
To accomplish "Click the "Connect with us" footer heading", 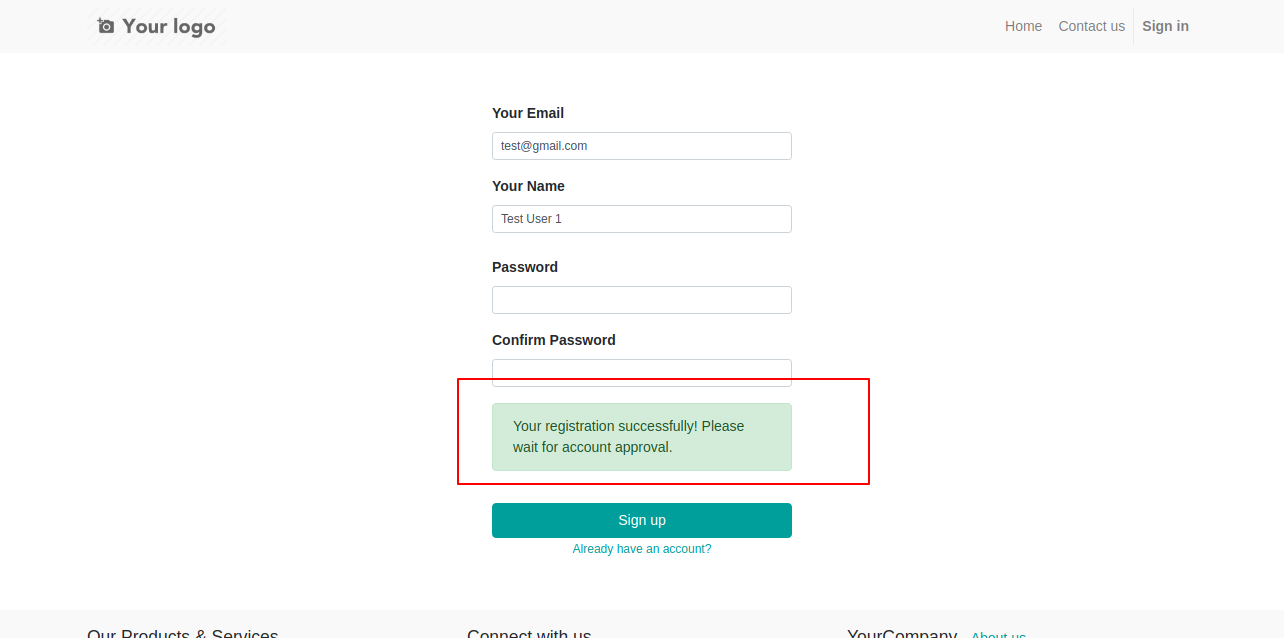I will pyautogui.click(x=529, y=633).
